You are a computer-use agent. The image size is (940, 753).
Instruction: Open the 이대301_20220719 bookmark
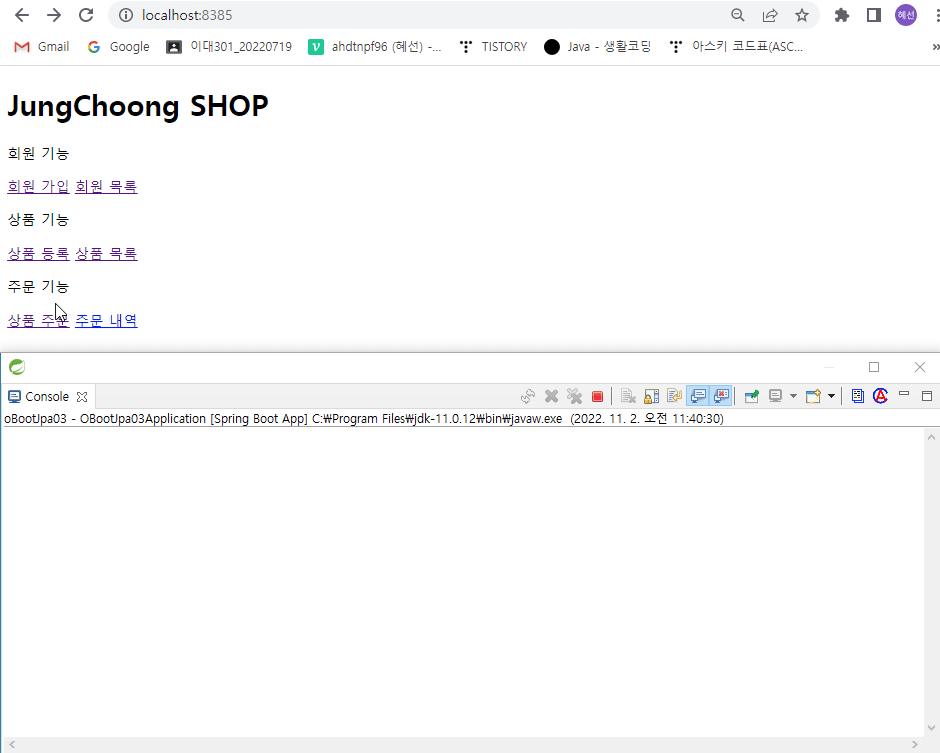click(230, 47)
